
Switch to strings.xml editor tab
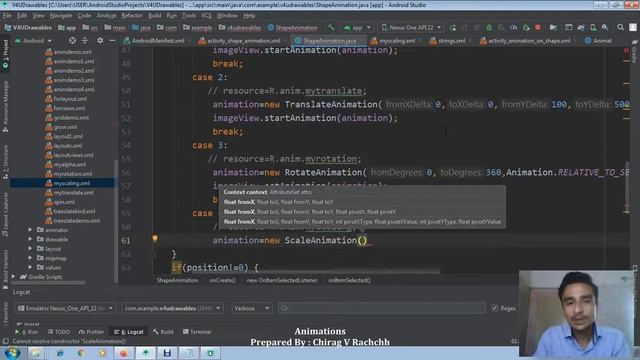coord(451,41)
